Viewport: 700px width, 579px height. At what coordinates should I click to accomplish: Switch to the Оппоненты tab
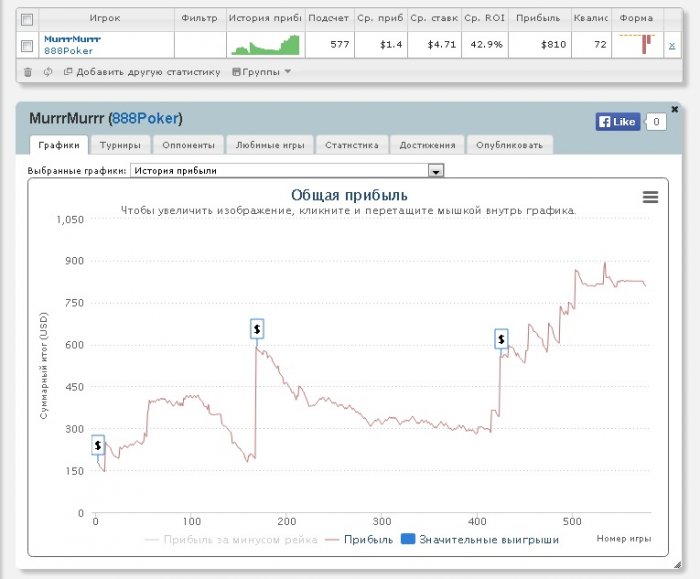click(x=188, y=145)
